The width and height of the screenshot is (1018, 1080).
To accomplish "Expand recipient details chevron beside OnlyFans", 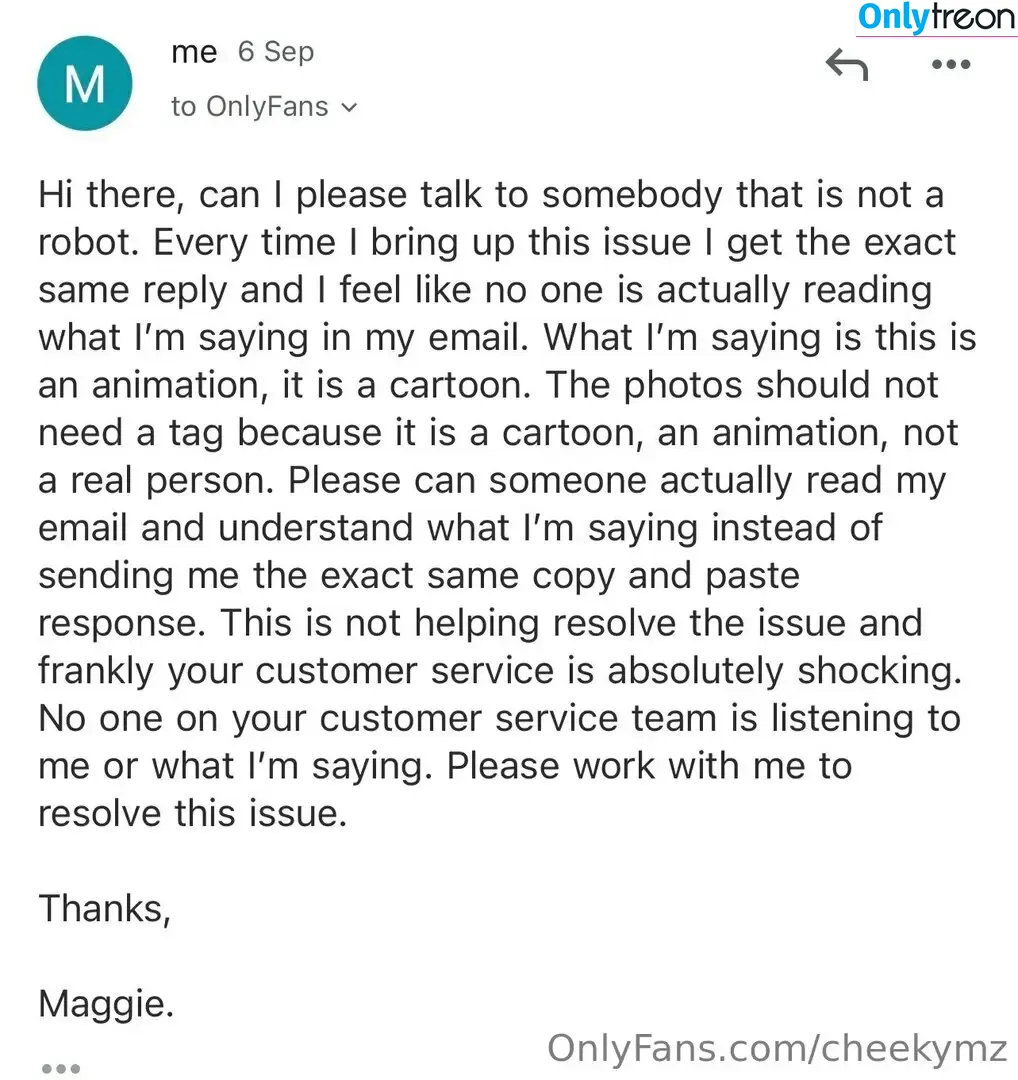I will click(349, 107).
